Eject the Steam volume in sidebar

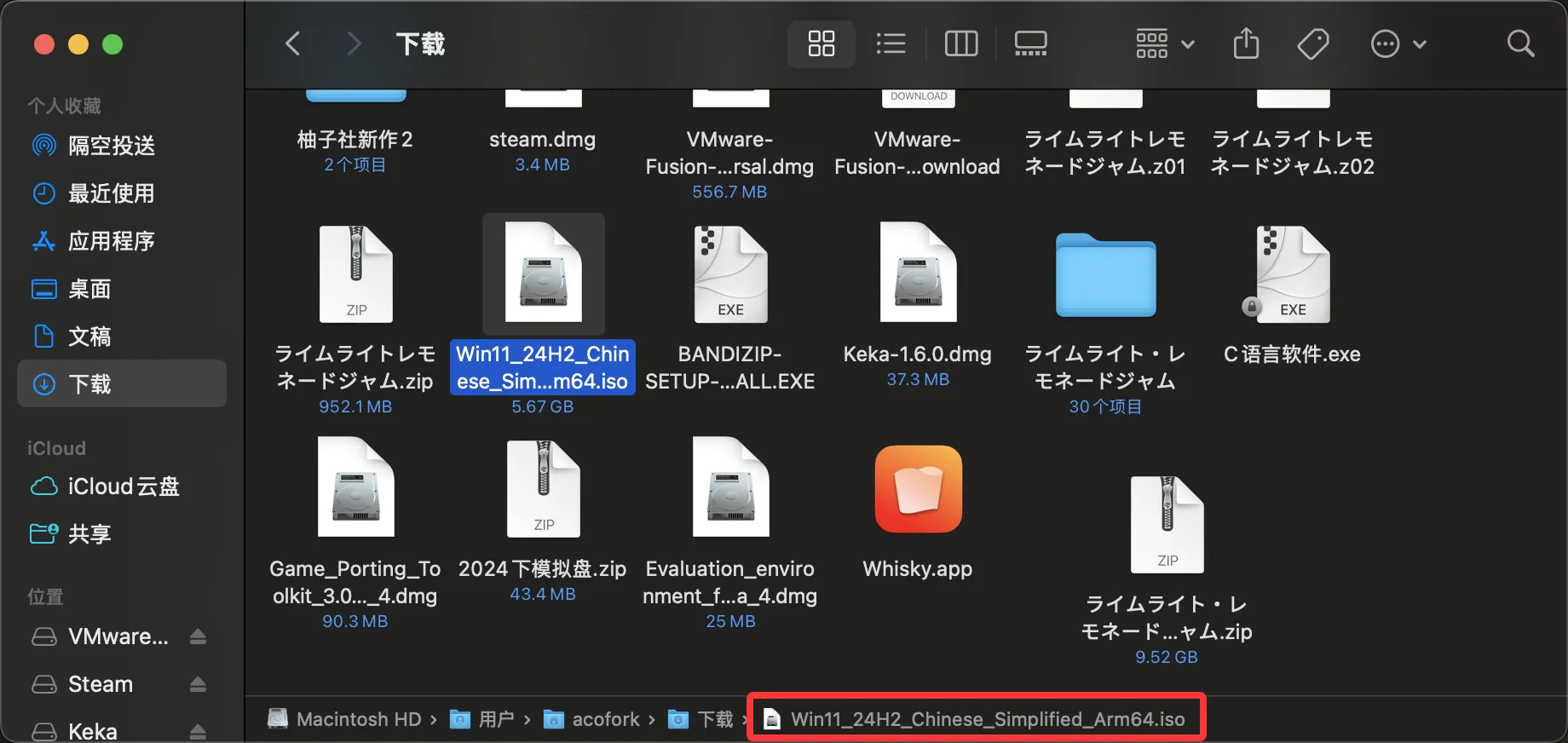(x=198, y=684)
